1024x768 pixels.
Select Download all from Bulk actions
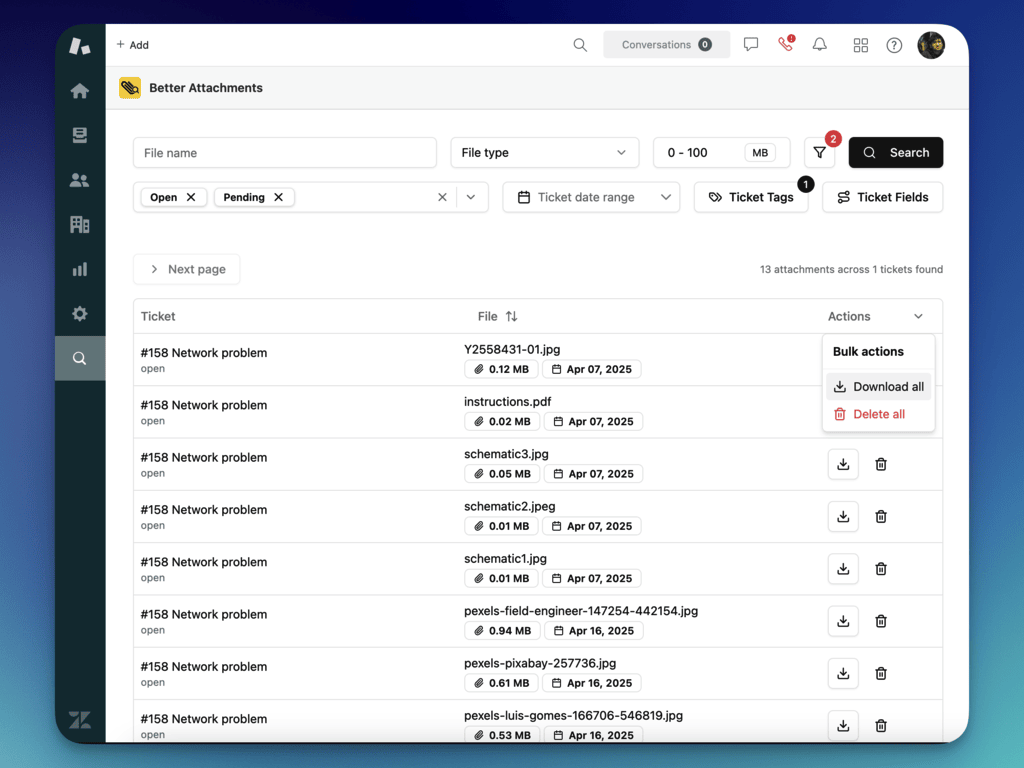pos(879,387)
